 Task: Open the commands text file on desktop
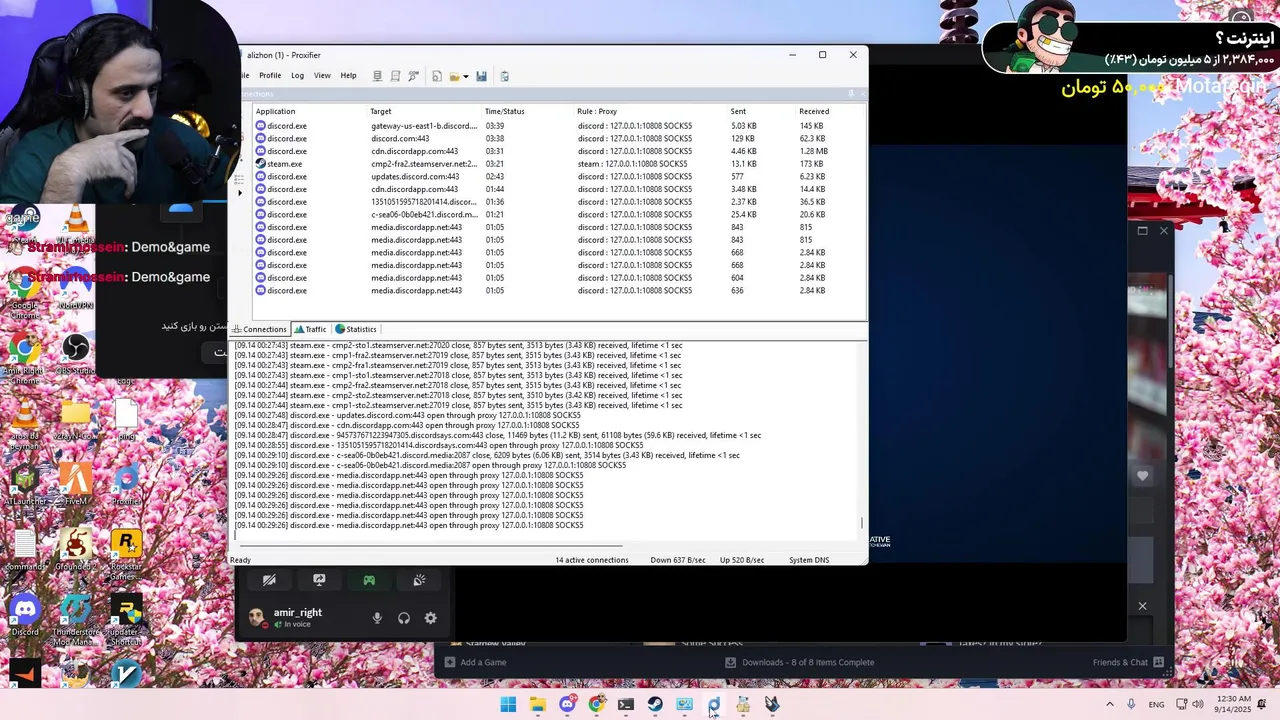25,550
